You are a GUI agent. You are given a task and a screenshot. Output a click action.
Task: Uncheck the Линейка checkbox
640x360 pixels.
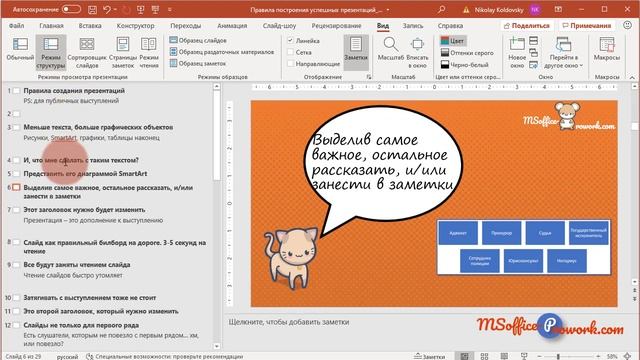pos(291,40)
